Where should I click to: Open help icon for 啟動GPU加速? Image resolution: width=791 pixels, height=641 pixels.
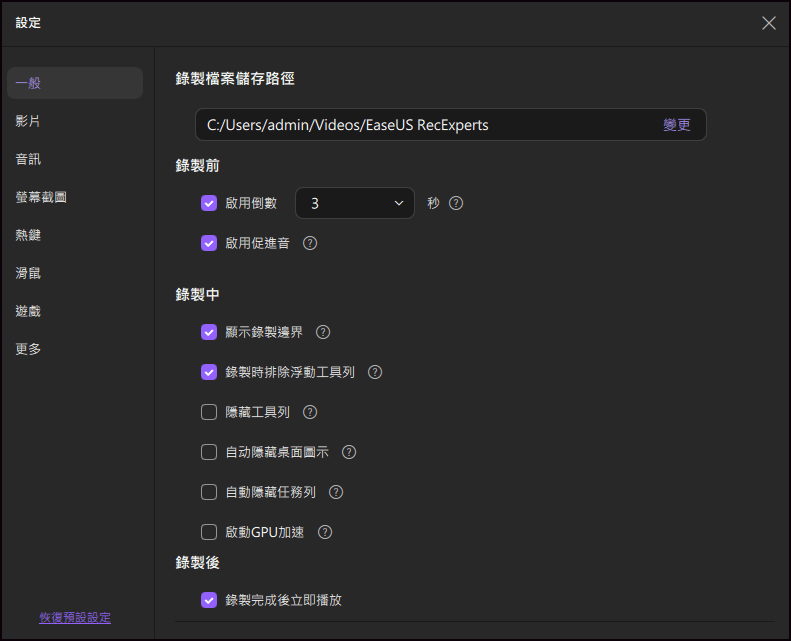pos(325,532)
